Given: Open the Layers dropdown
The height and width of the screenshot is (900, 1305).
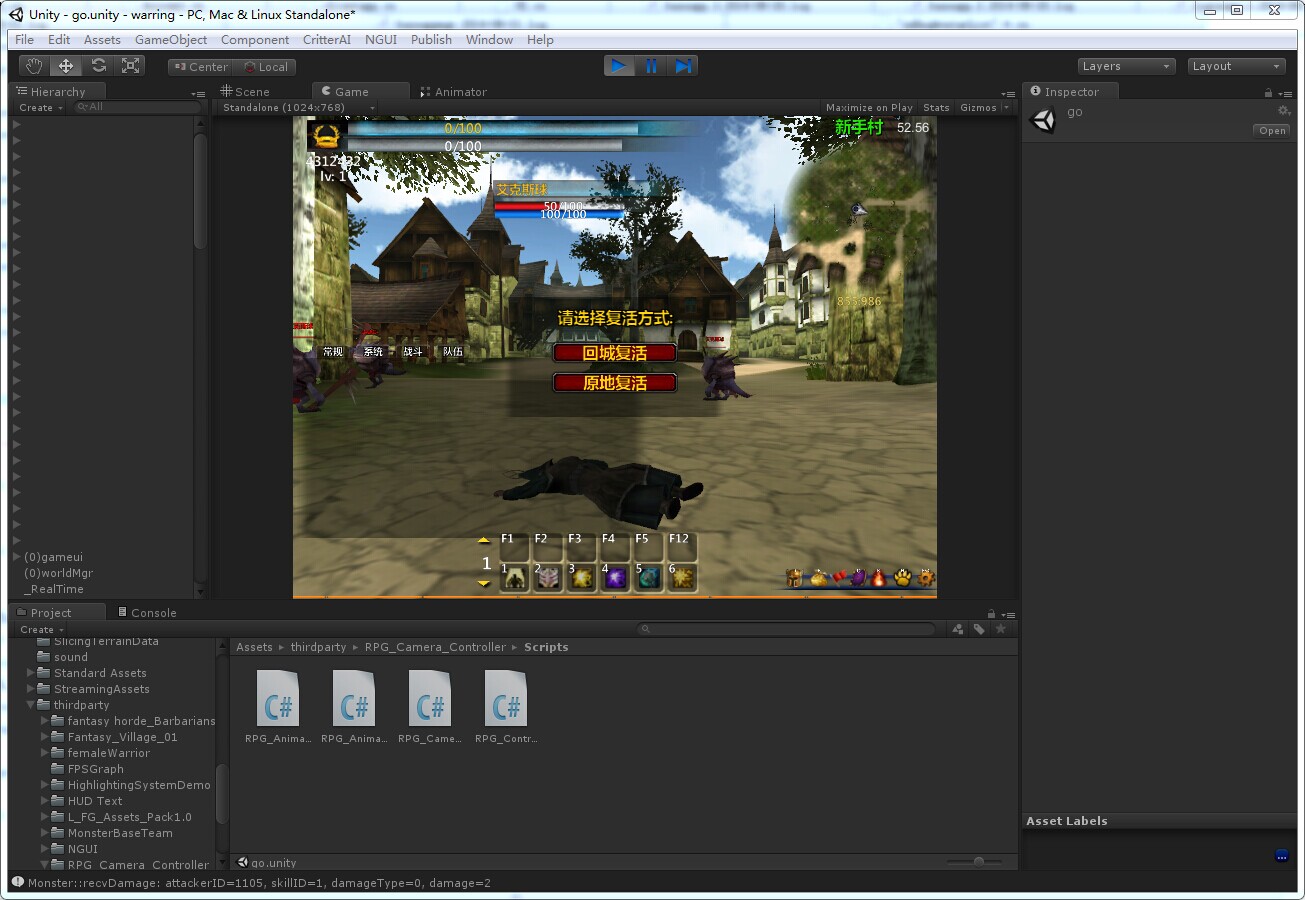Looking at the screenshot, I should click(x=1126, y=66).
